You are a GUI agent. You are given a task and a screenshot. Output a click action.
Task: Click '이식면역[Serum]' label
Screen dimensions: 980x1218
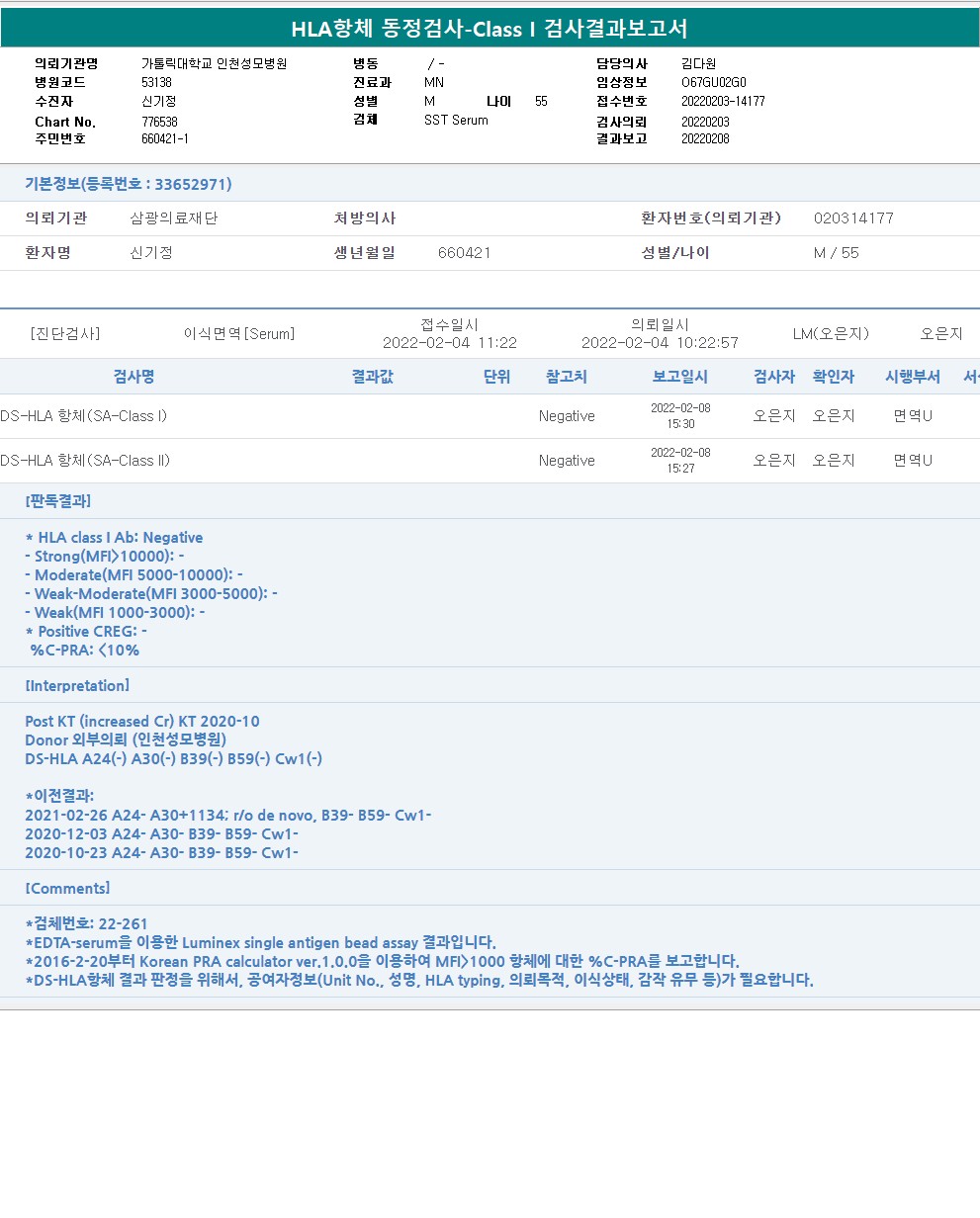(x=239, y=334)
